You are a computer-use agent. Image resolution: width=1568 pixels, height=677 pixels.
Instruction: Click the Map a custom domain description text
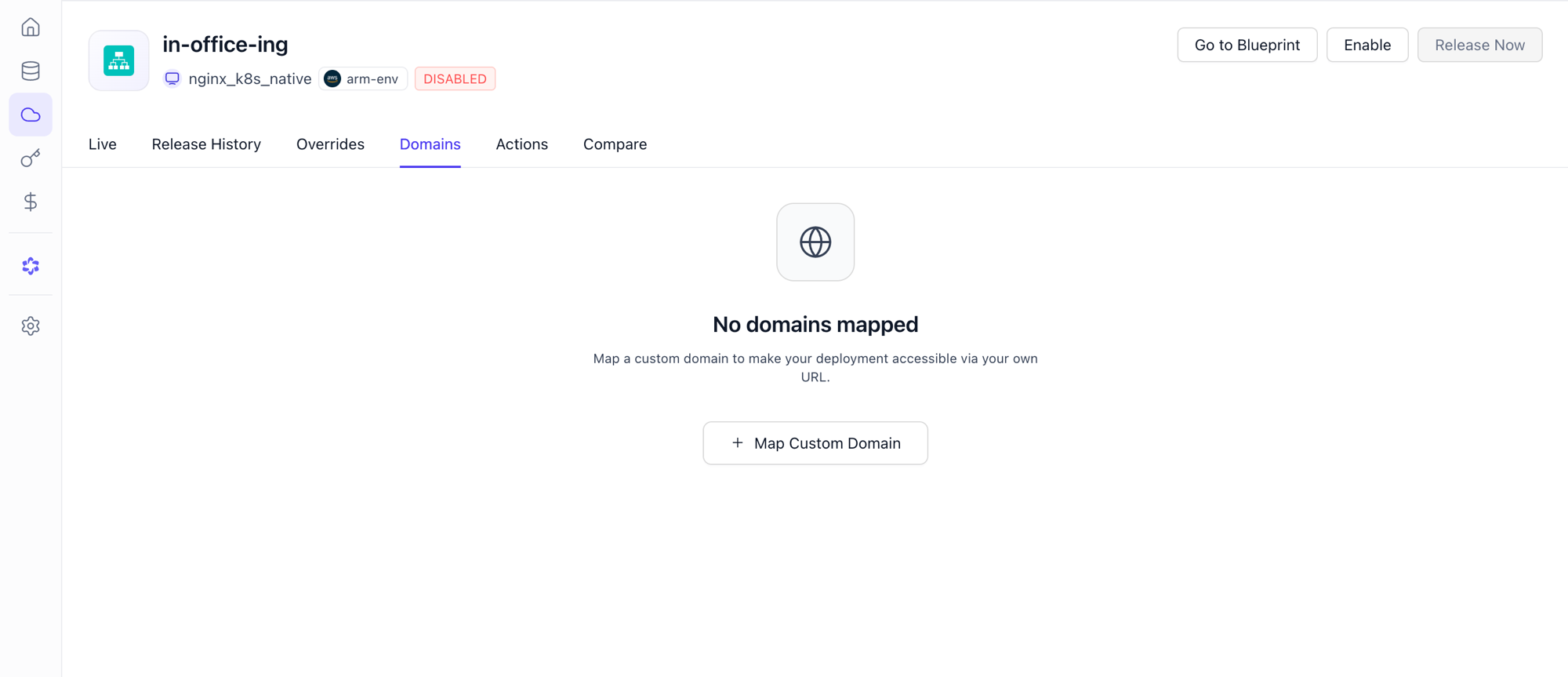coord(815,367)
